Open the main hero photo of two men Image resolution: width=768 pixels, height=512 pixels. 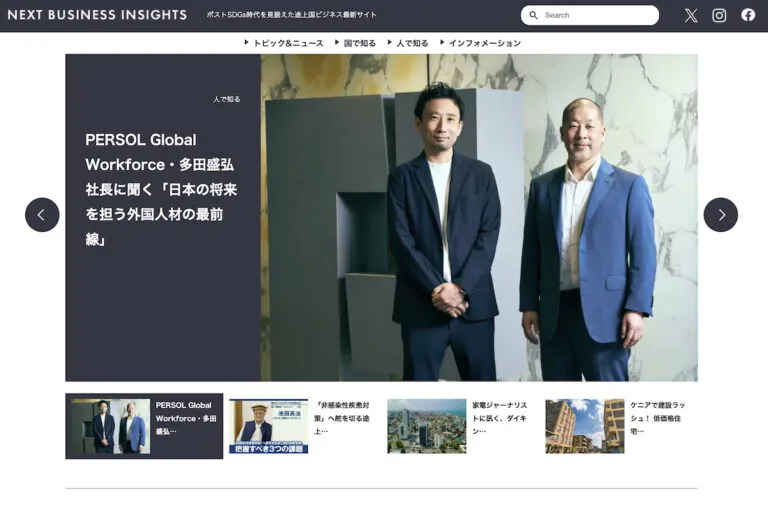pyautogui.click(x=479, y=218)
